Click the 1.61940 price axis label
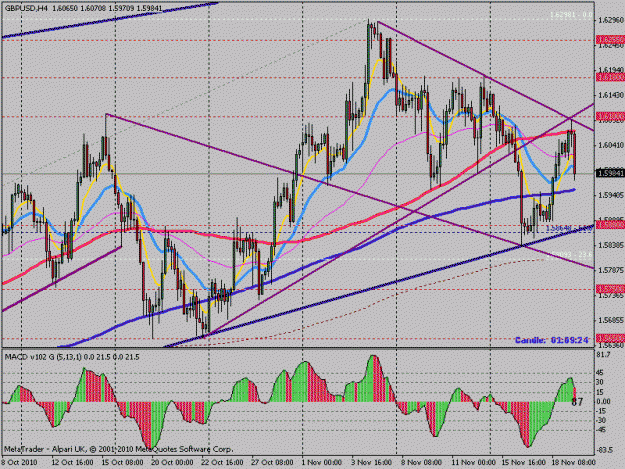This screenshot has width=625, height=469. [x=611, y=70]
